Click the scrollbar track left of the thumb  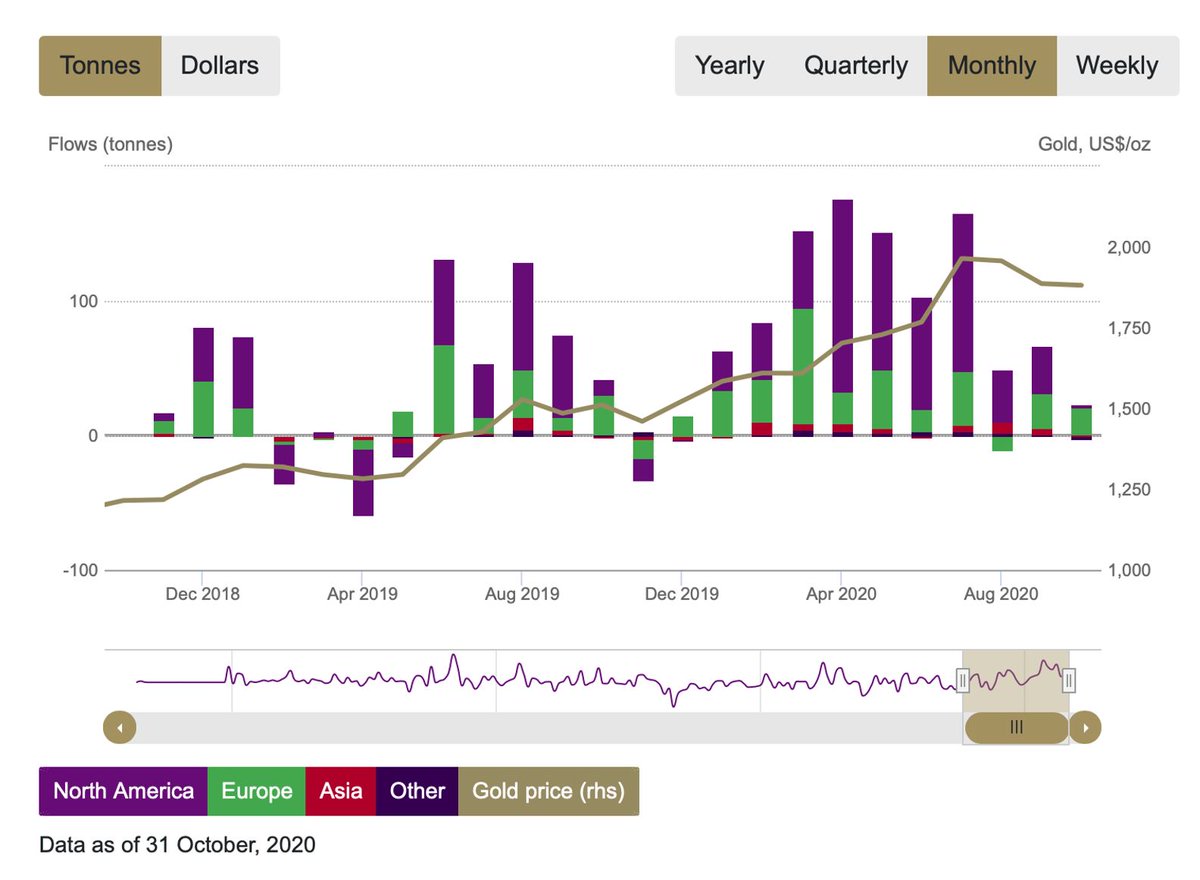click(x=548, y=728)
